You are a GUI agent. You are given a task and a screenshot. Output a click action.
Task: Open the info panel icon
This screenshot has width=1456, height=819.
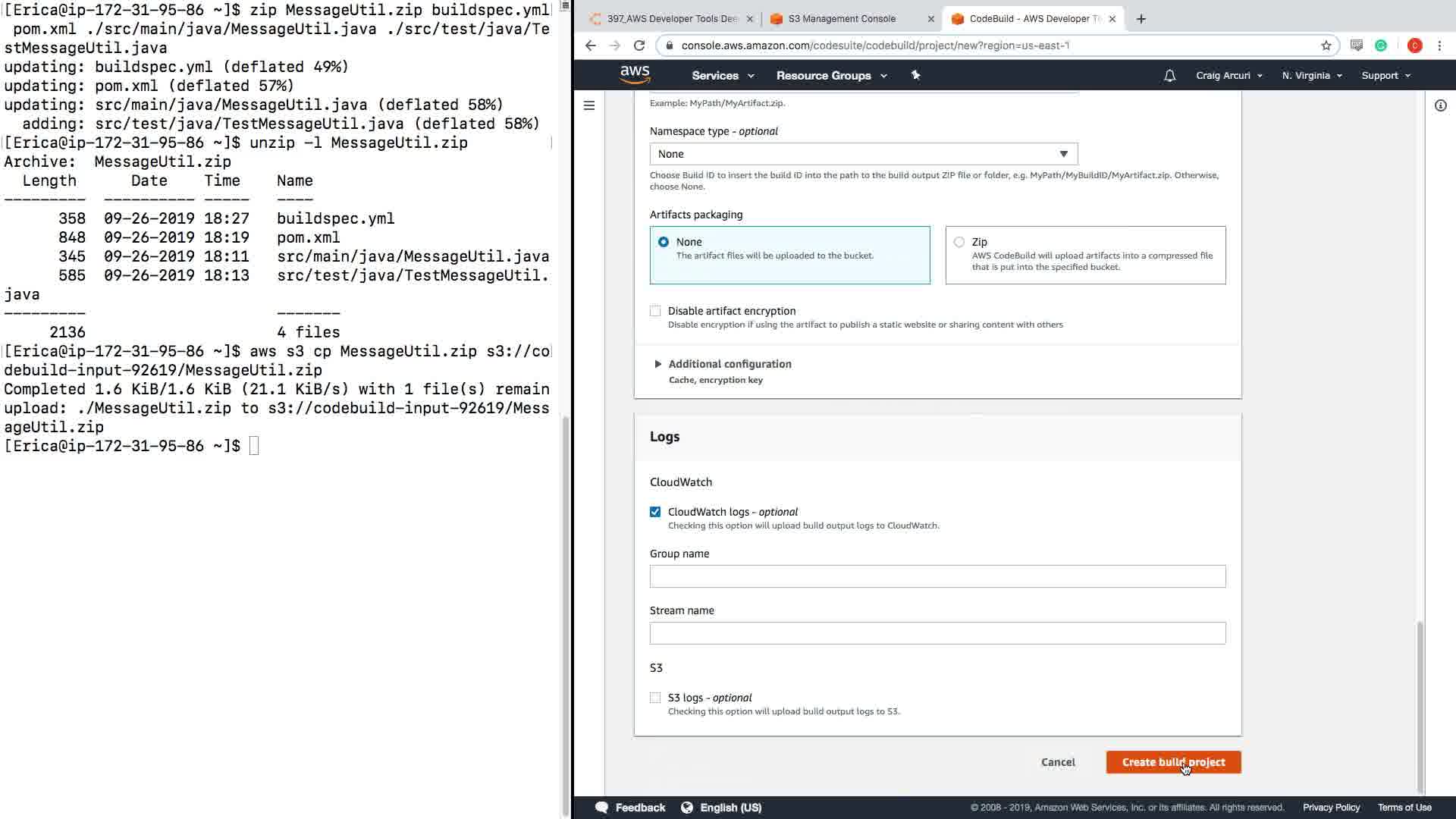pos(1440,105)
